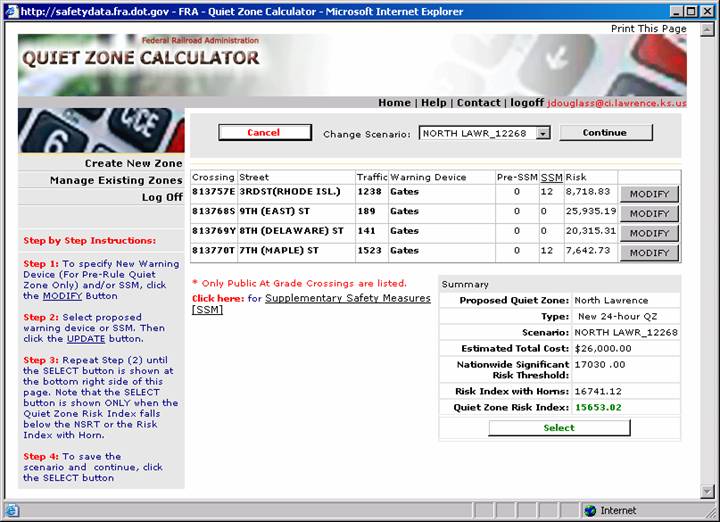This screenshot has width=720, height=522.
Task: Open the Supplementary Safety Measures link
Action: point(347,298)
